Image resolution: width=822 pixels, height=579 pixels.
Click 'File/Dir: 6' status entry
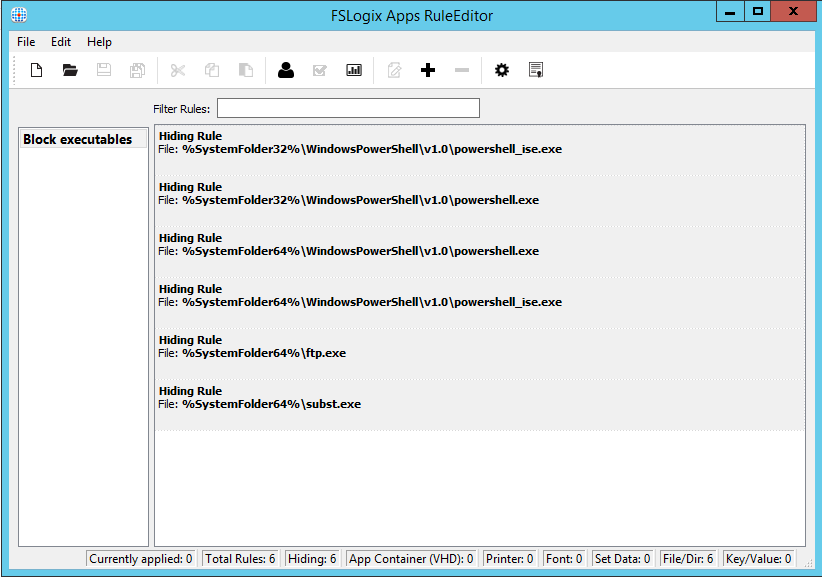coord(688,559)
